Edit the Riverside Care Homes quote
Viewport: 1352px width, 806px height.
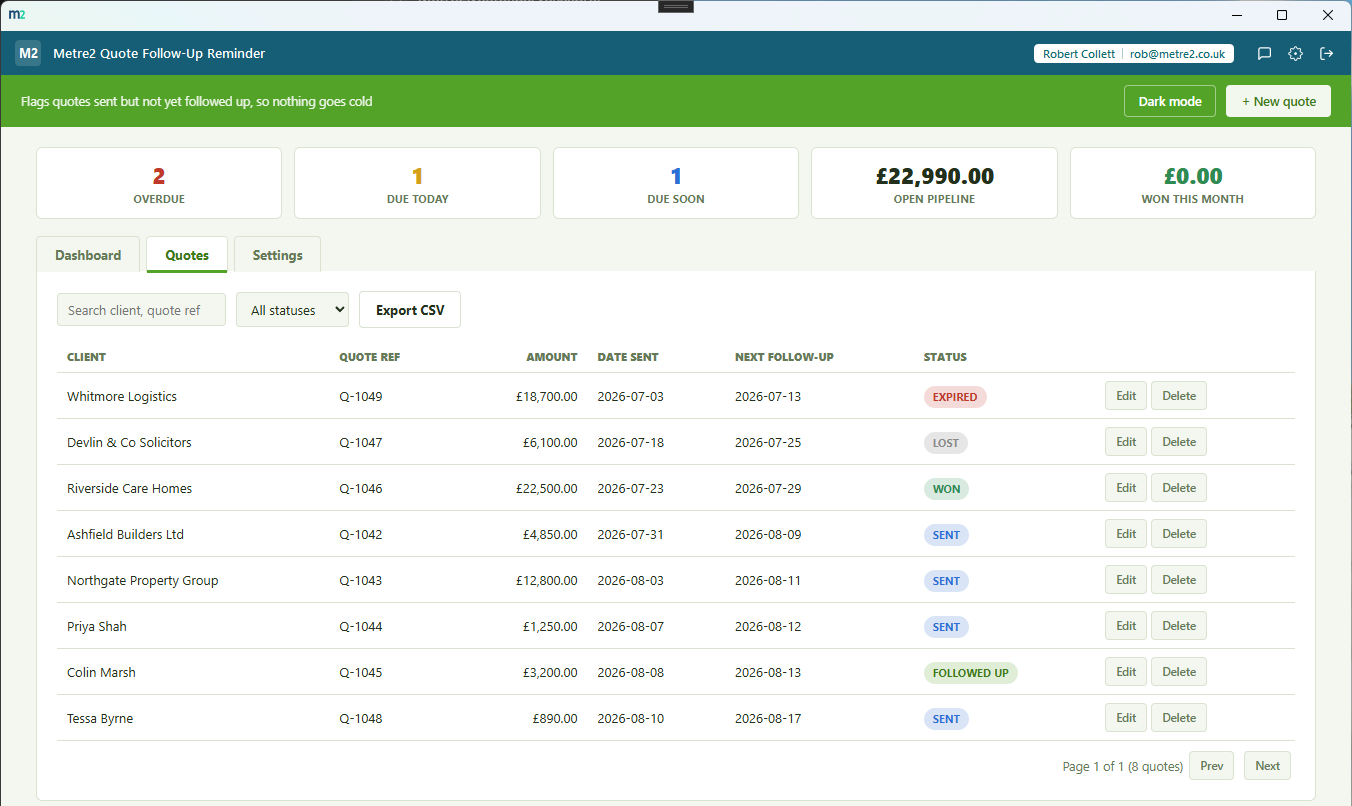click(1126, 488)
